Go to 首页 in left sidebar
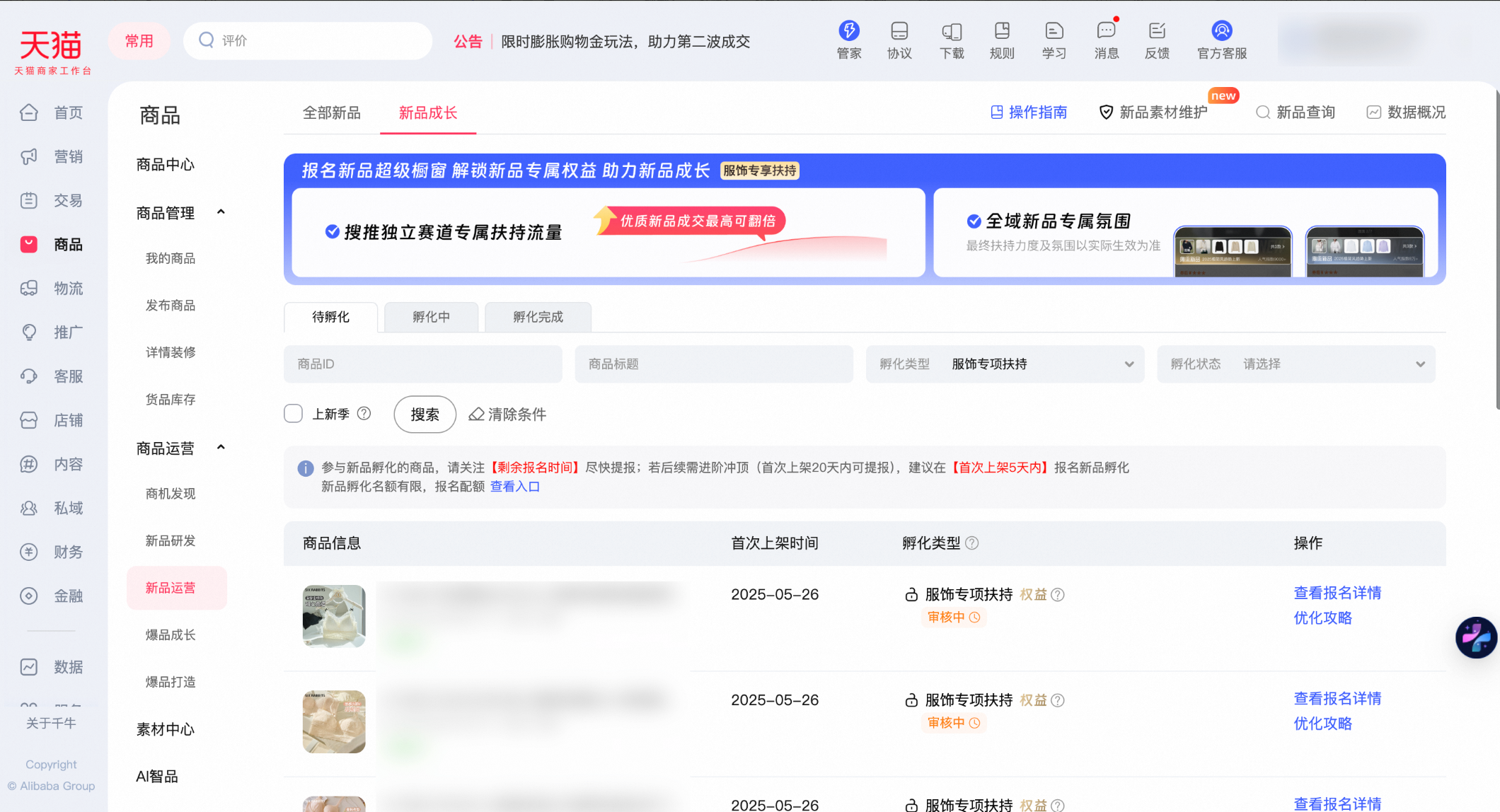The height and width of the screenshot is (812, 1500). click(52, 112)
